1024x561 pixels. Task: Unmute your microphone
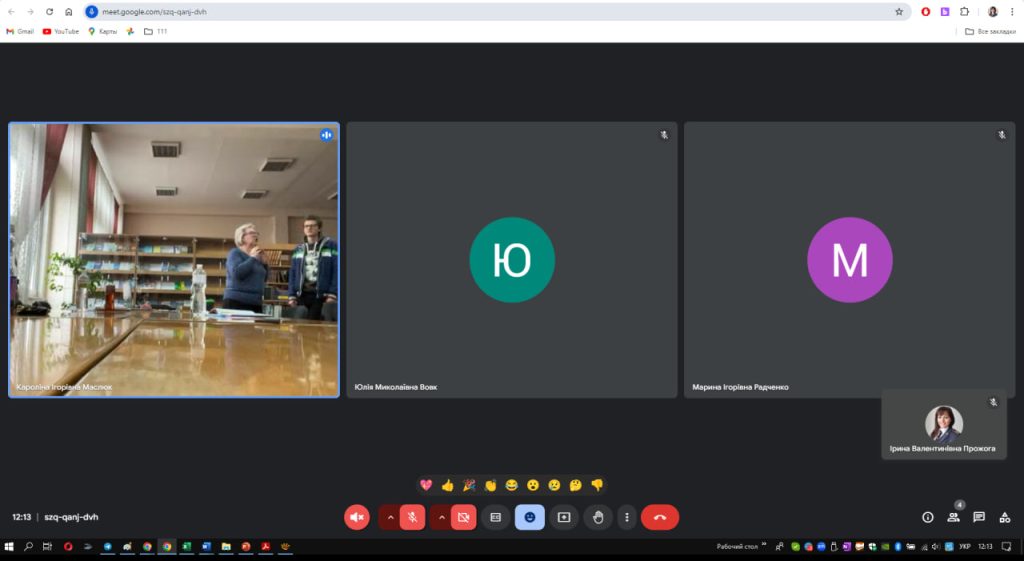click(x=412, y=517)
